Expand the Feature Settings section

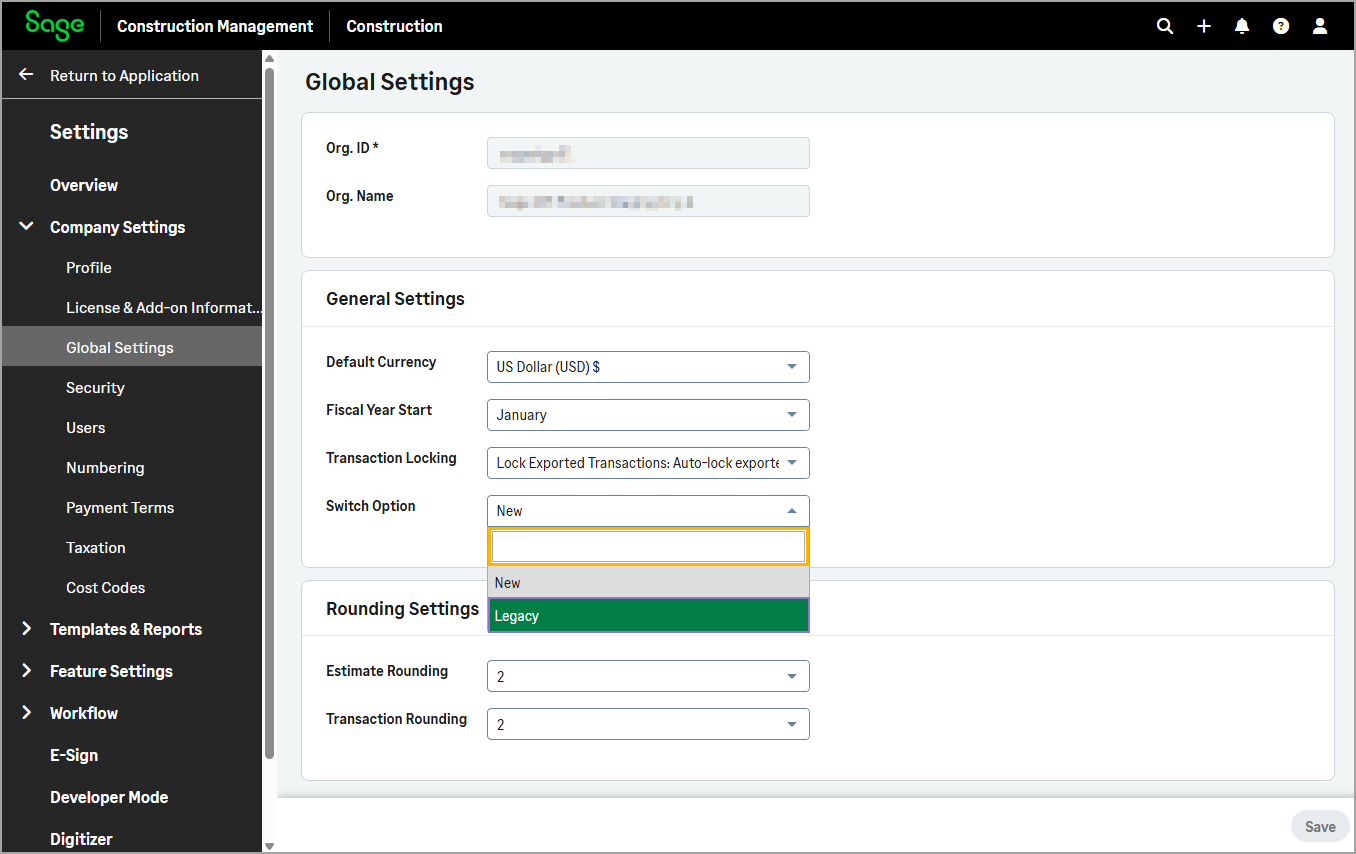pyautogui.click(x=27, y=671)
